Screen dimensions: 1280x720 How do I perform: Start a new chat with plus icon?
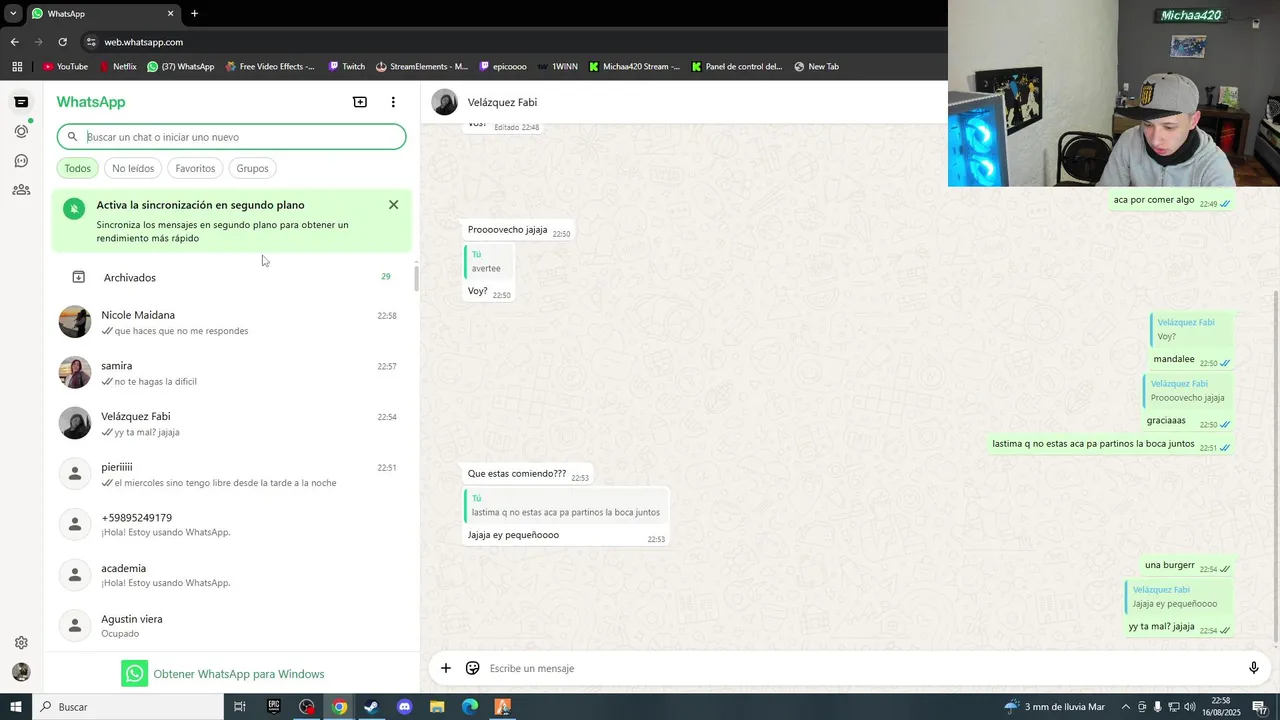coord(360,102)
